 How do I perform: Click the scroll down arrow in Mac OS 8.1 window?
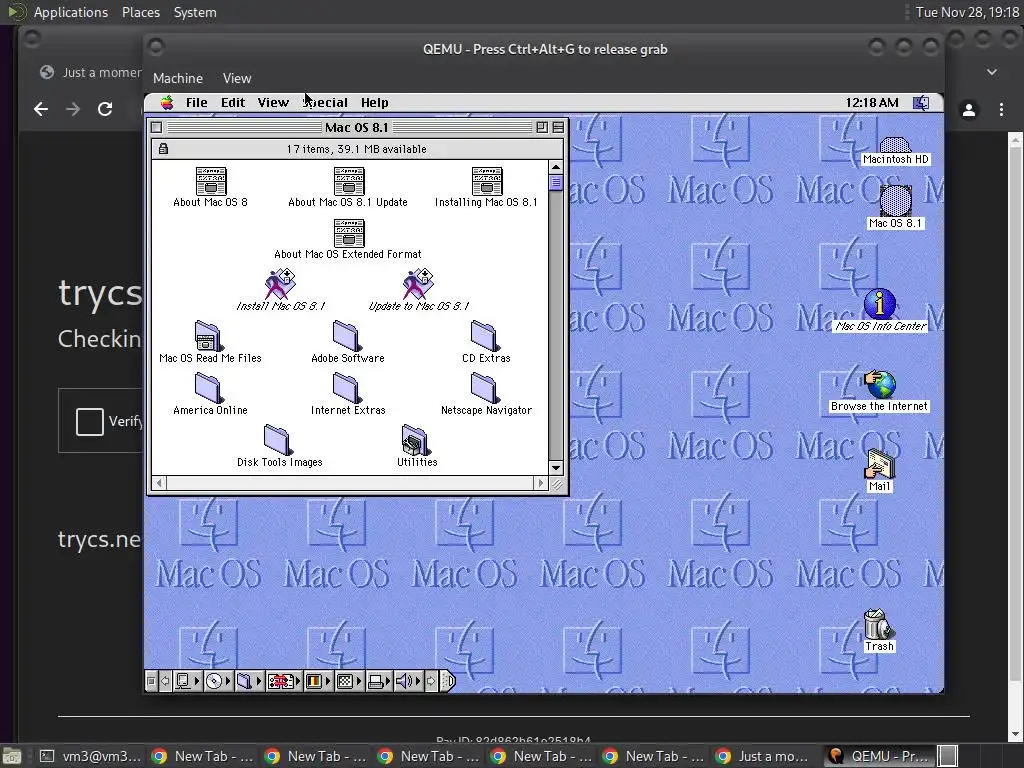(556, 468)
